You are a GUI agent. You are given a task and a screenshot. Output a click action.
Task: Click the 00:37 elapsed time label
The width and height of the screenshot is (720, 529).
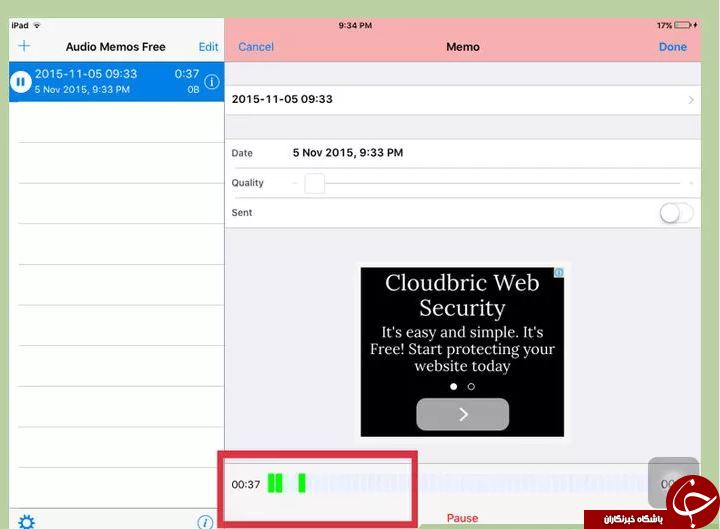click(246, 484)
